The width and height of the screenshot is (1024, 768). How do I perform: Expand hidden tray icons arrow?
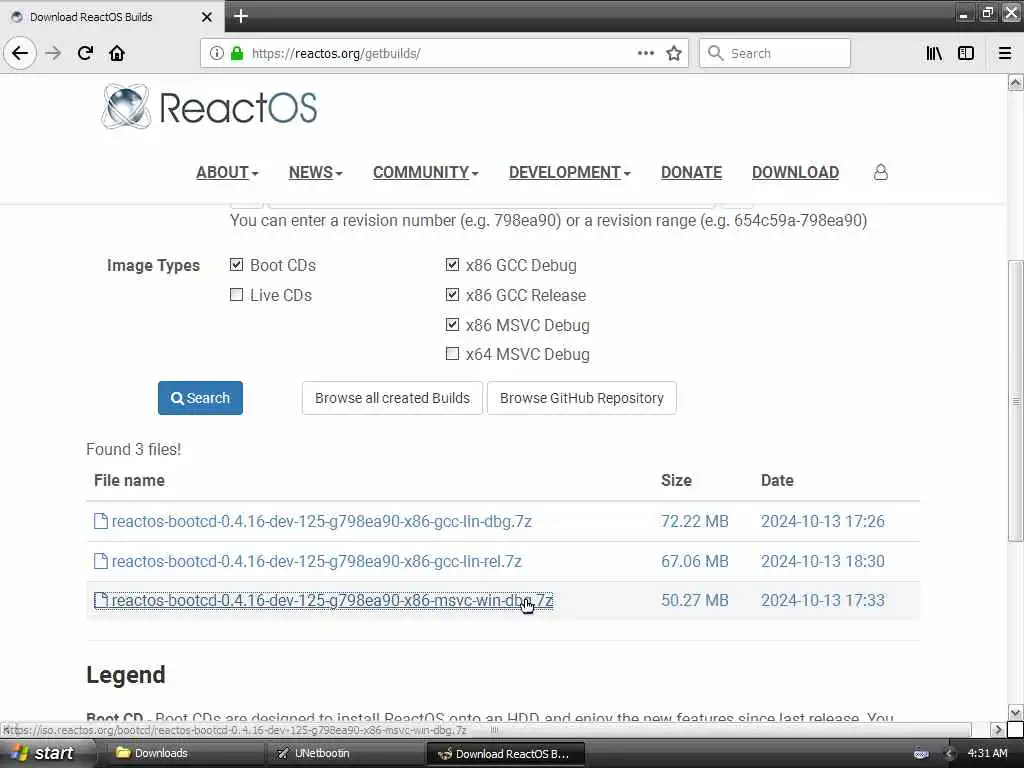(950, 754)
